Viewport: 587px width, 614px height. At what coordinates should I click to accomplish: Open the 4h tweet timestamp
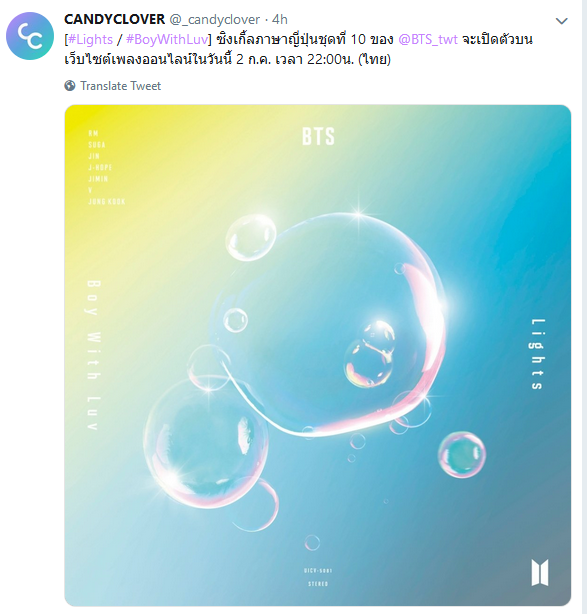tap(280, 19)
